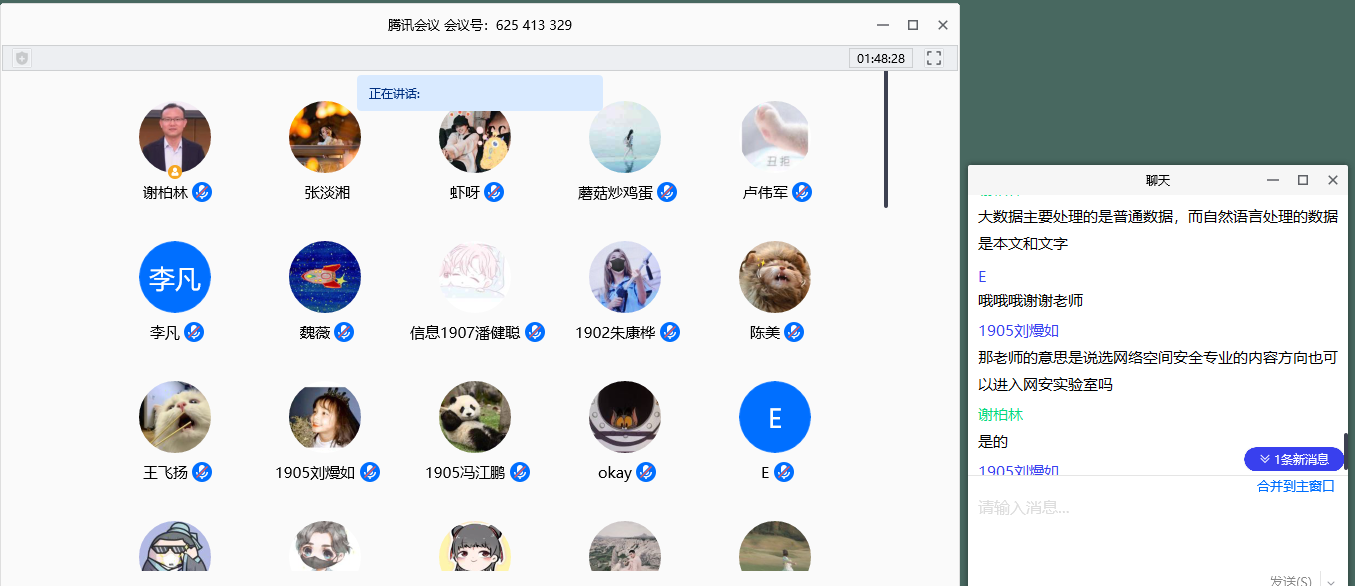This screenshot has height=586, width=1355.
Task: Click the mic icon next to 魏薇
Action: click(344, 332)
